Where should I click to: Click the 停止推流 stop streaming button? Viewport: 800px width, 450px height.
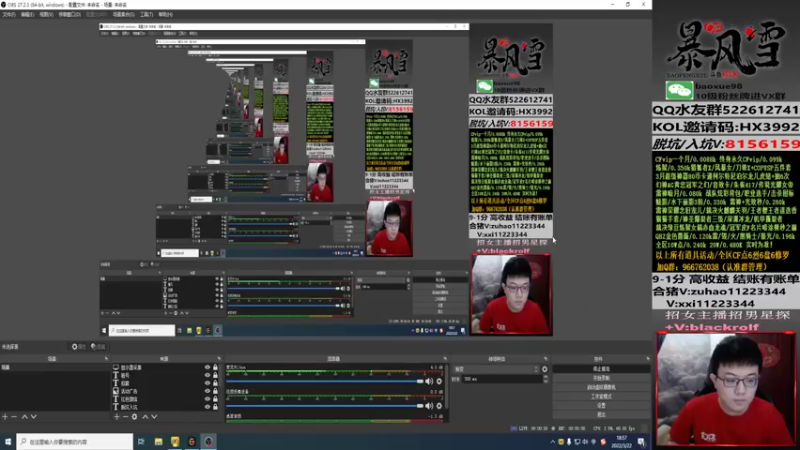pos(602,369)
